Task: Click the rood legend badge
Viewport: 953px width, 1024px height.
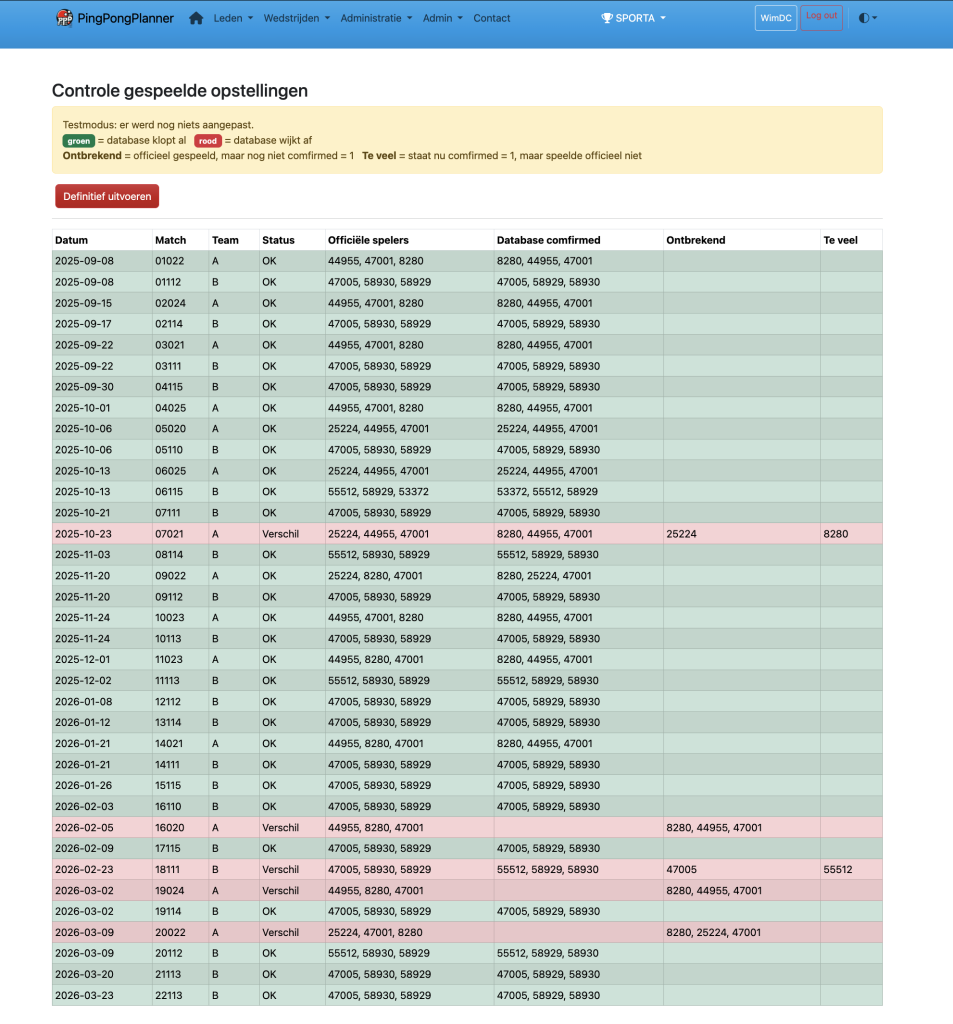Action: (208, 140)
